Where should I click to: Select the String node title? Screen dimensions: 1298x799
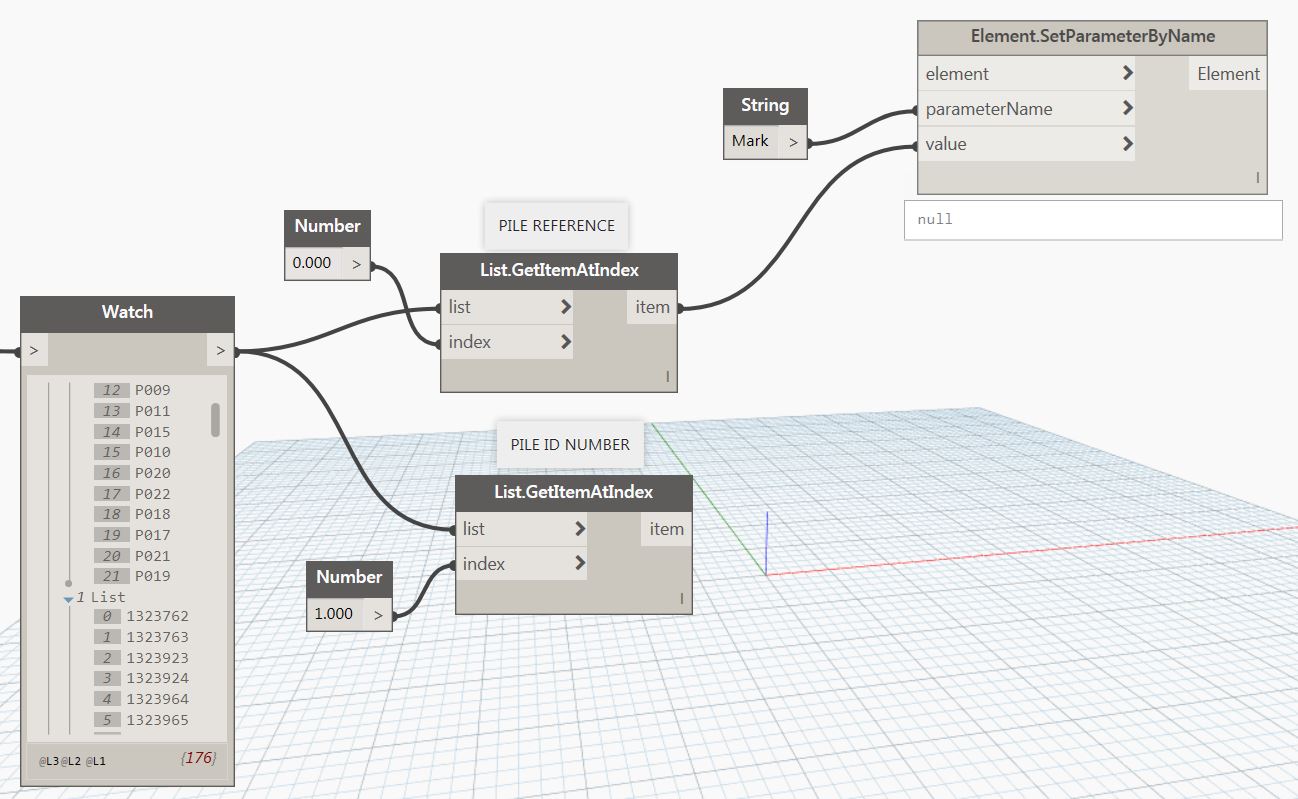tap(765, 105)
